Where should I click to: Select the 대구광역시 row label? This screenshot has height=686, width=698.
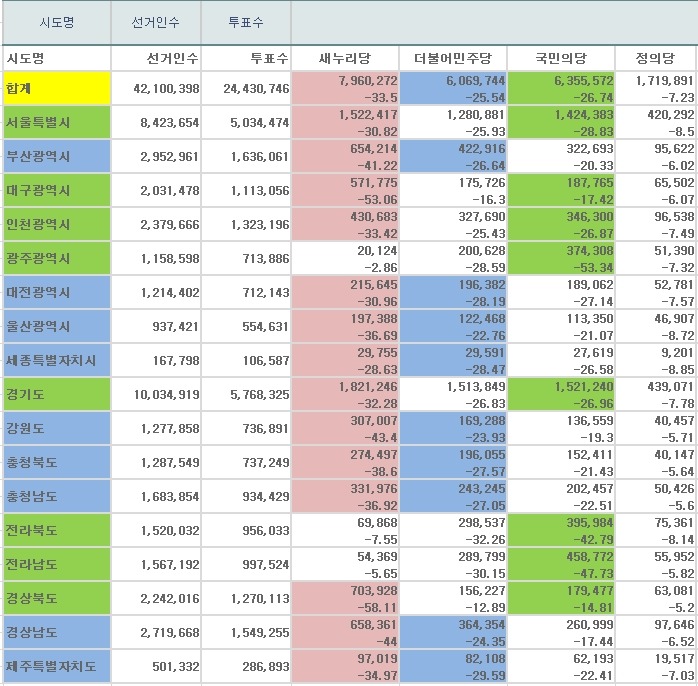click(57, 191)
